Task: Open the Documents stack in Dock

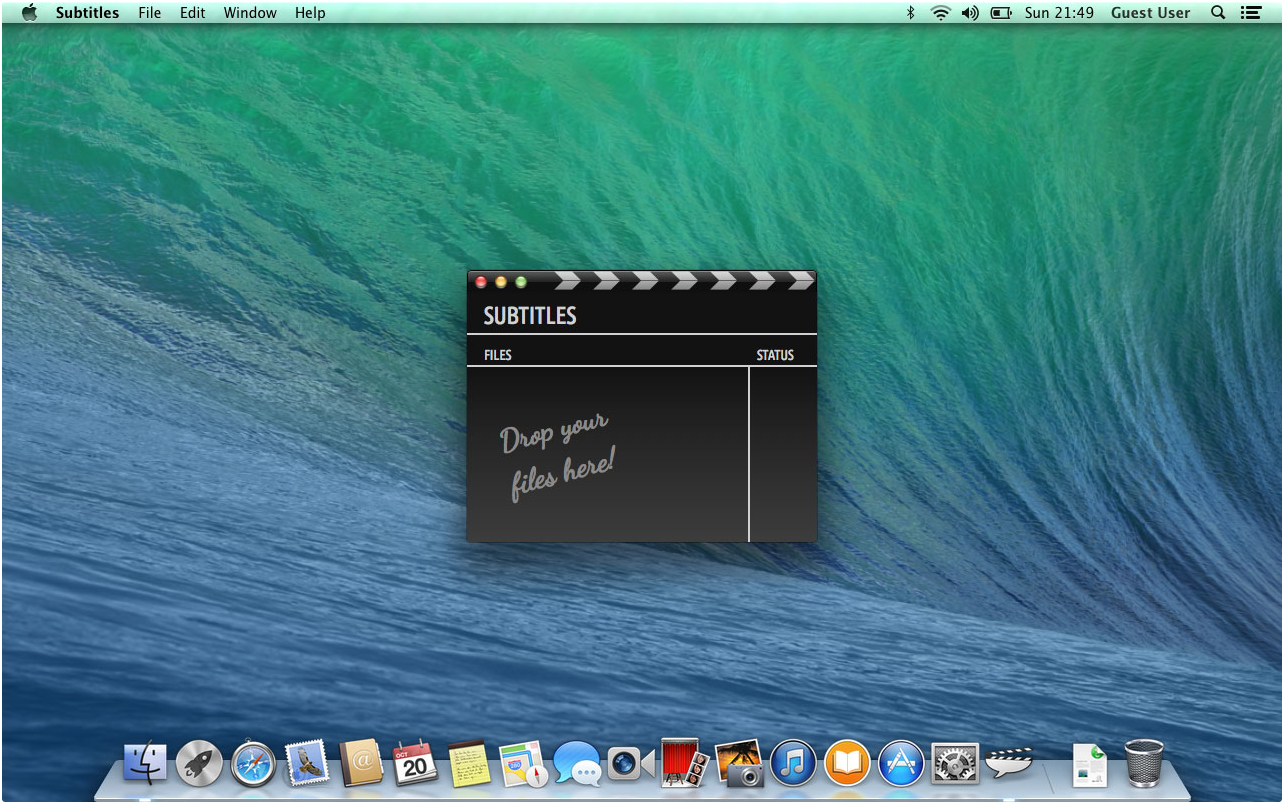Action: [1090, 764]
